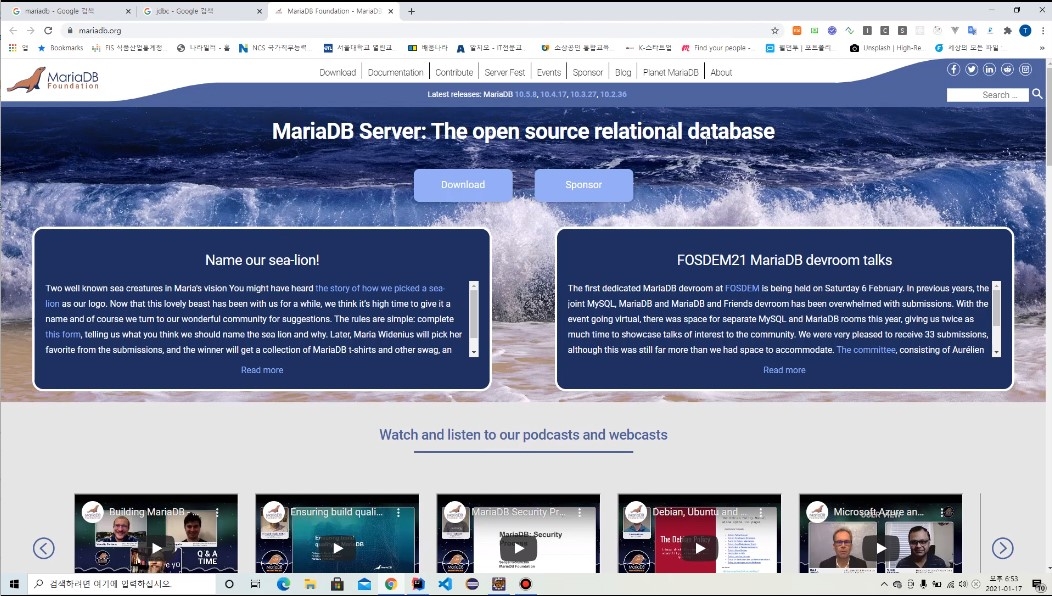Play the Ensuring build quality video
The image size is (1052, 596).
[x=337, y=548]
